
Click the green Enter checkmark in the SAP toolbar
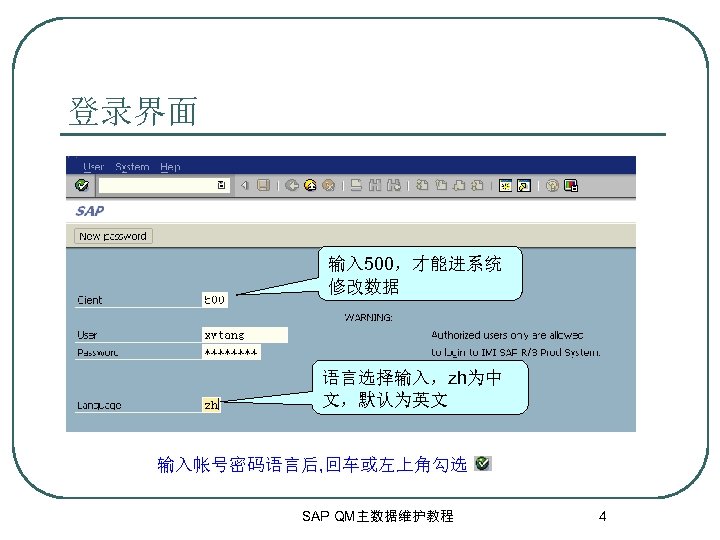click(82, 186)
